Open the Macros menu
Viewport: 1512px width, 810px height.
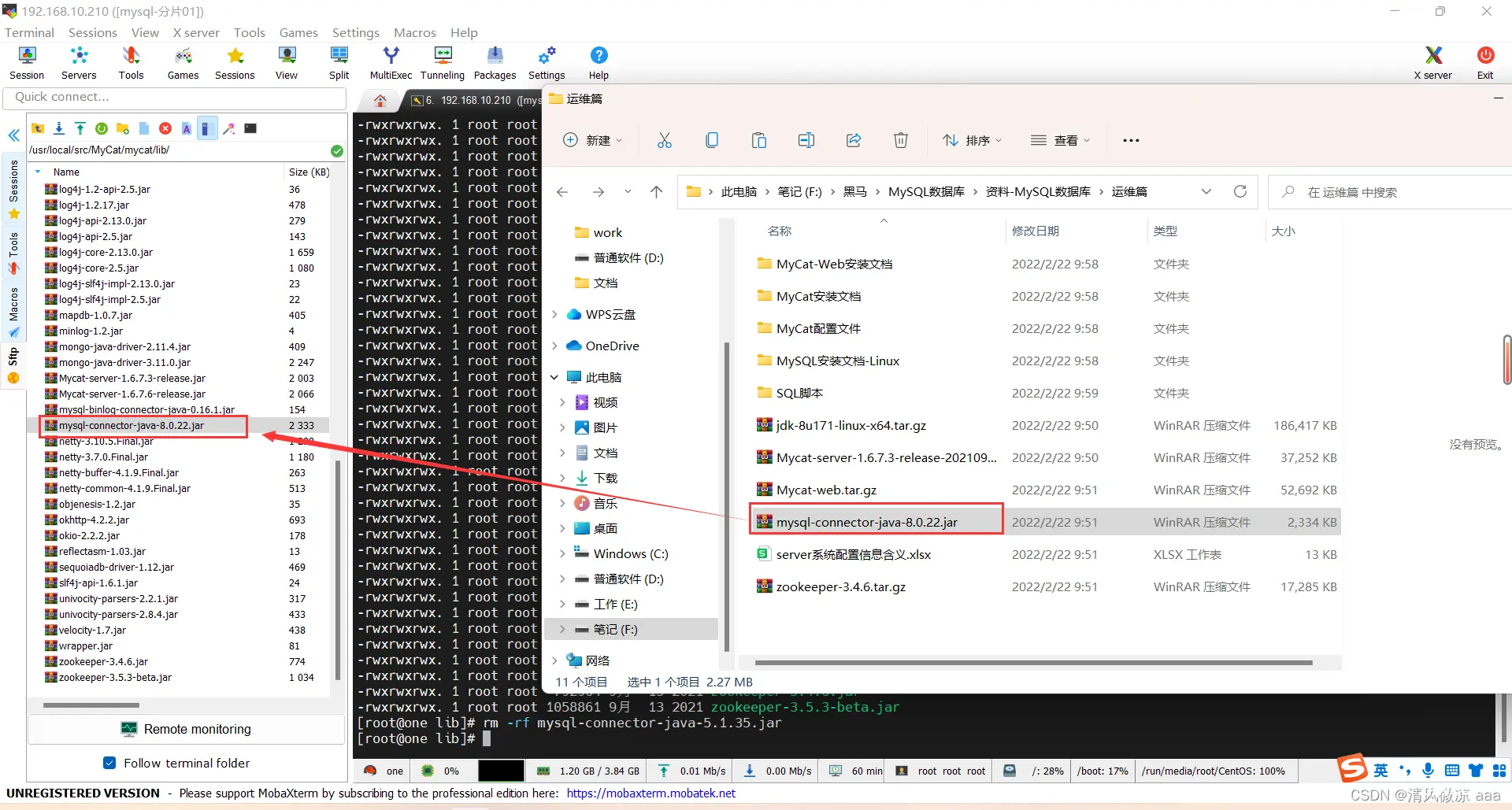(415, 32)
